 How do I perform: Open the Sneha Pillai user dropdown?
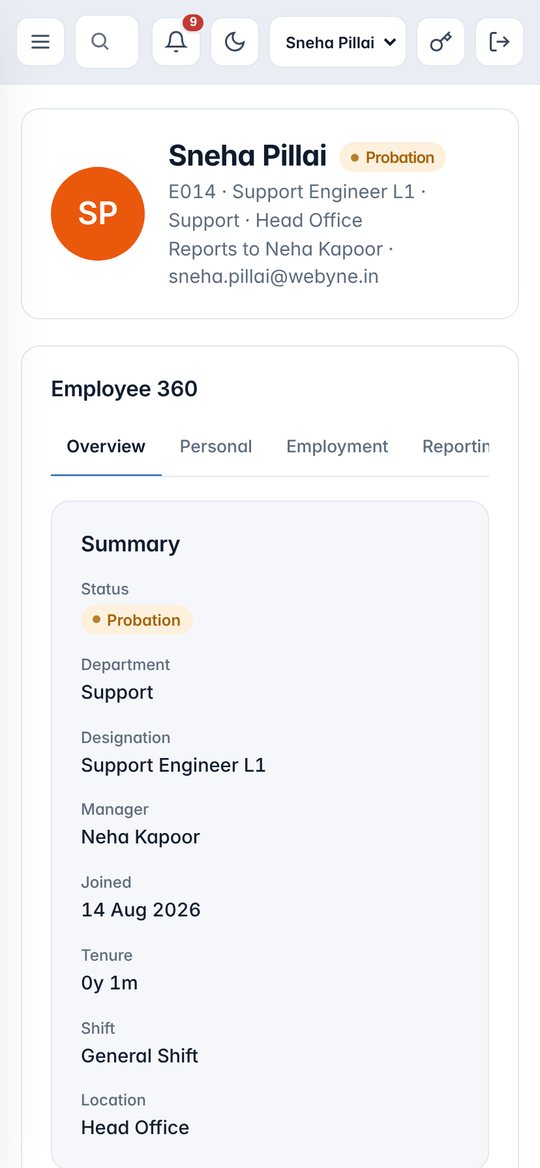[337, 42]
